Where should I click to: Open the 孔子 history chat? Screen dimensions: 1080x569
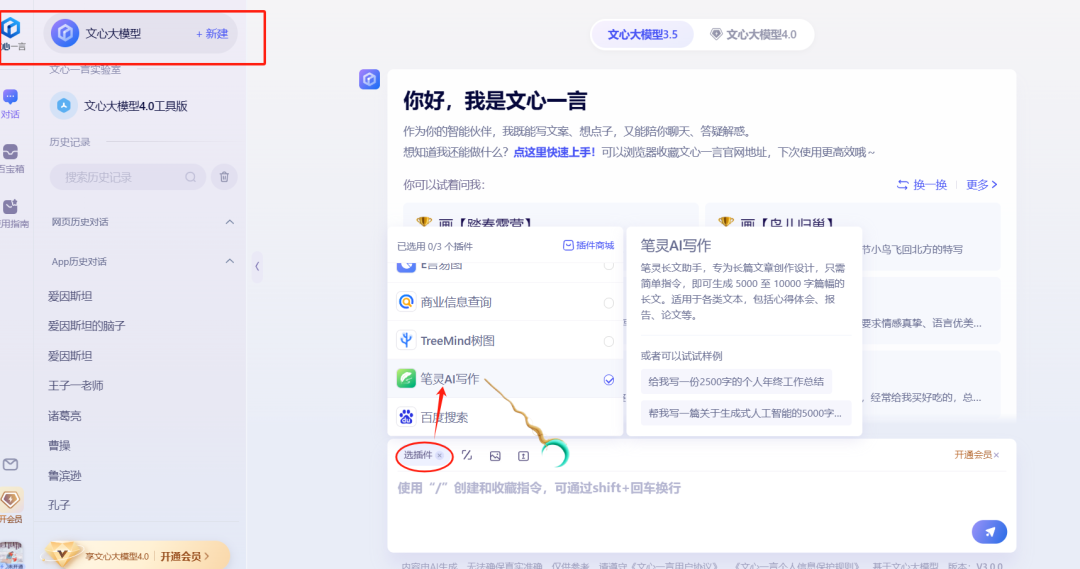click(59, 505)
